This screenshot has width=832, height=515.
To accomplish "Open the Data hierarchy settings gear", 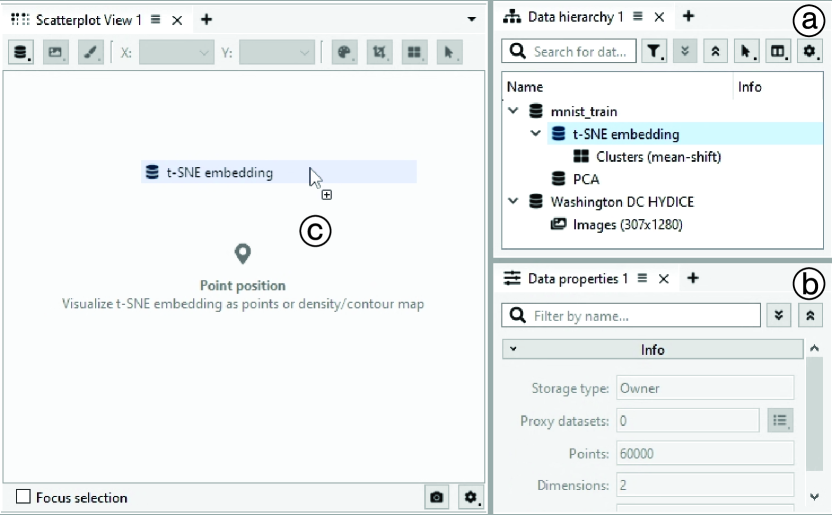I will tap(809, 51).
